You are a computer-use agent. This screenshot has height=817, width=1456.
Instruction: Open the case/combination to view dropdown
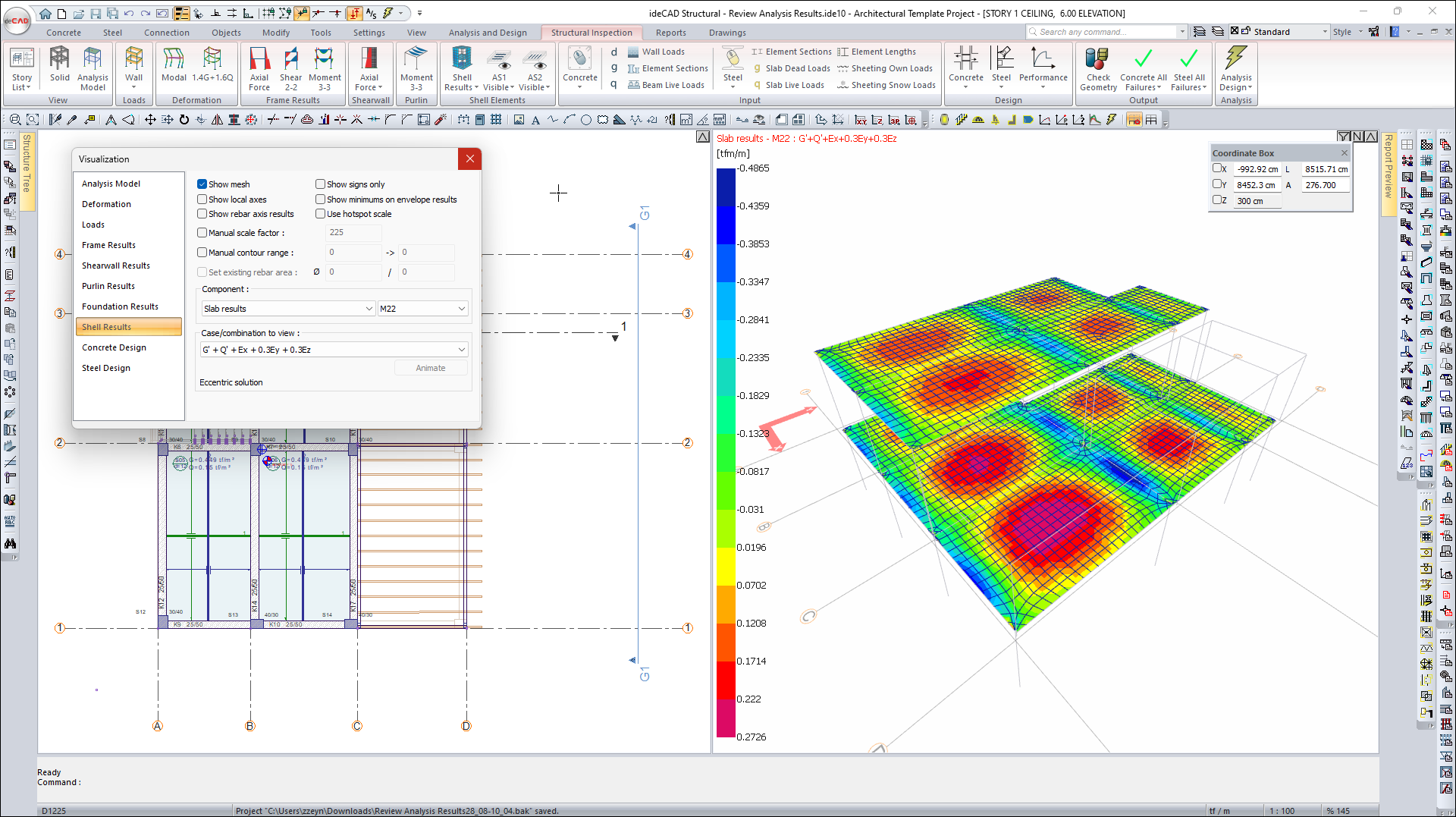click(334, 350)
